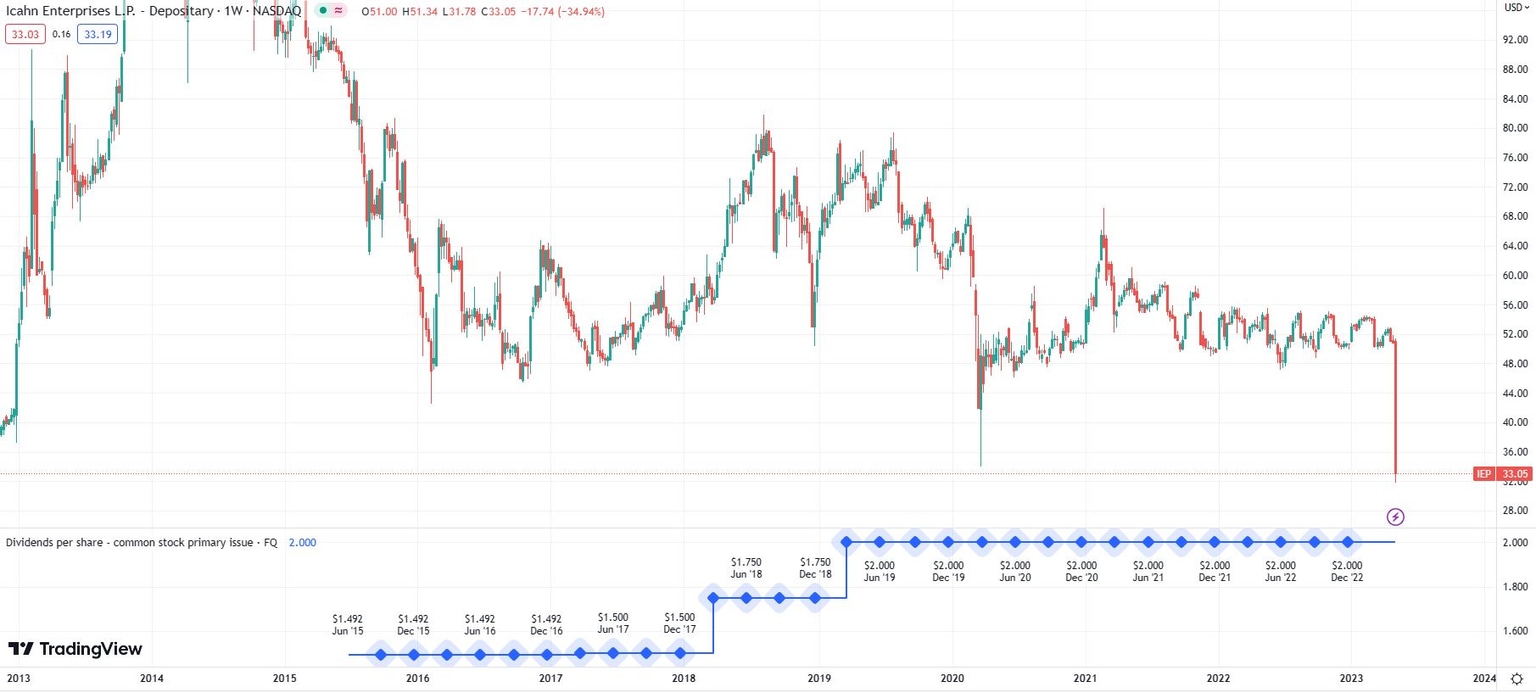Viewport: 1536px width, 693px height.
Task: Click the TradingView logo
Action: point(75,649)
